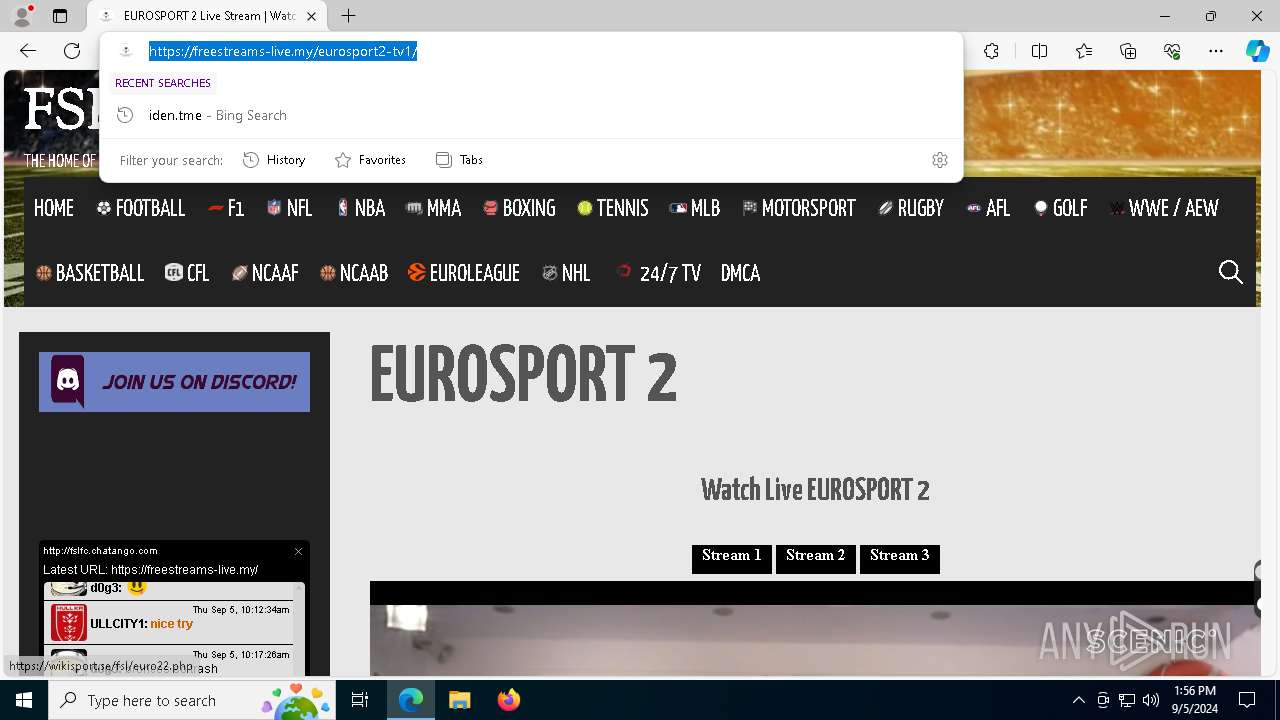Image resolution: width=1280 pixels, height=720 pixels.
Task: Show hidden system tray icons
Action: point(1078,700)
